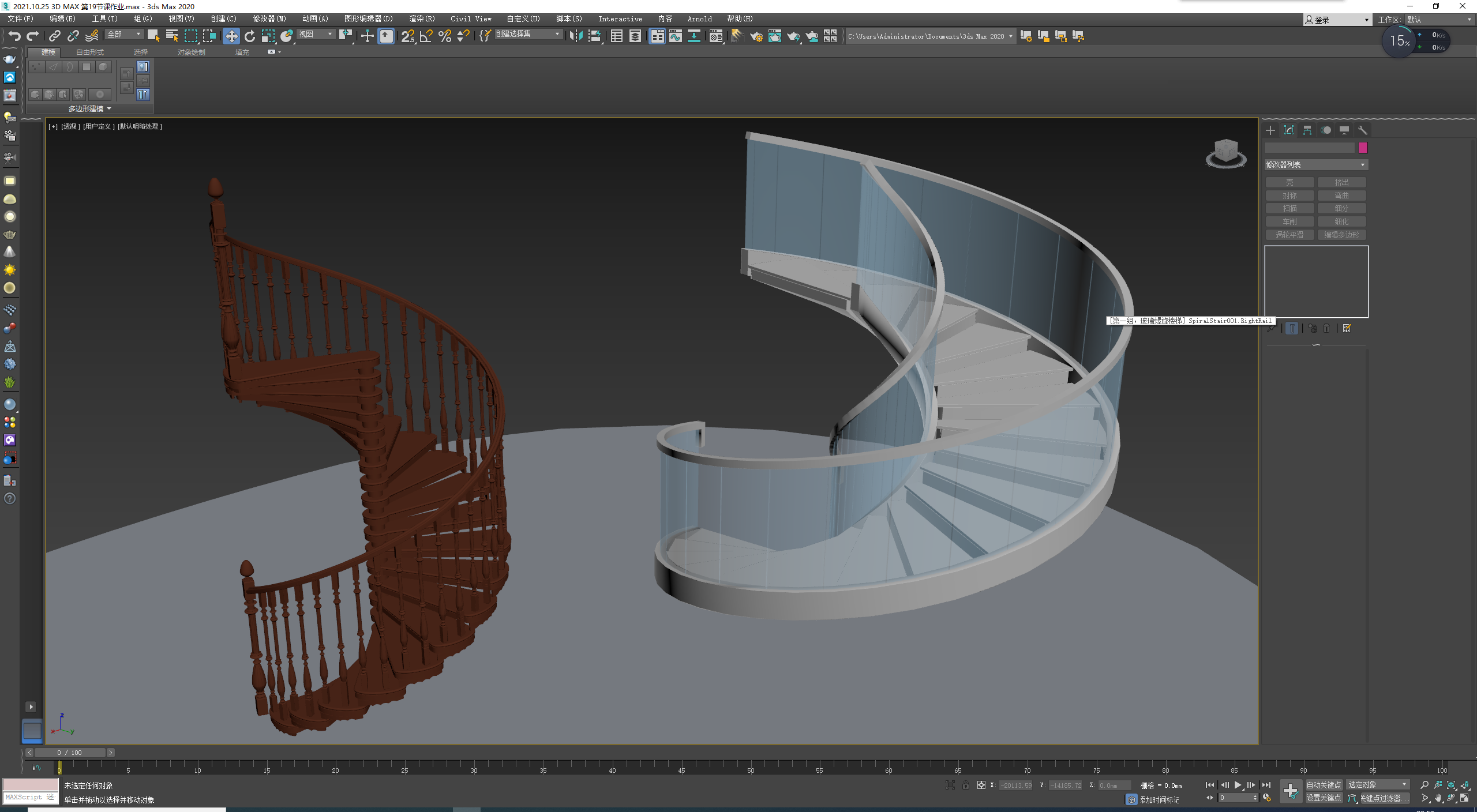Toggle Auto Key (自动关键点) mode

pyautogui.click(x=1324, y=785)
